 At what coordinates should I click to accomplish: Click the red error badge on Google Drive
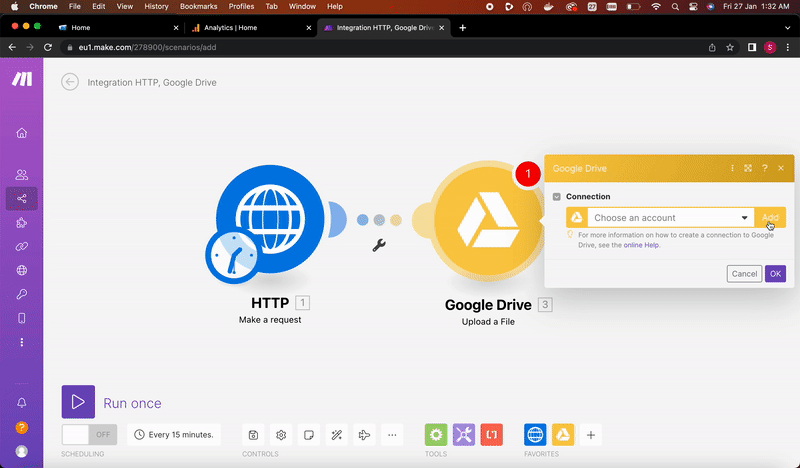coord(528,175)
